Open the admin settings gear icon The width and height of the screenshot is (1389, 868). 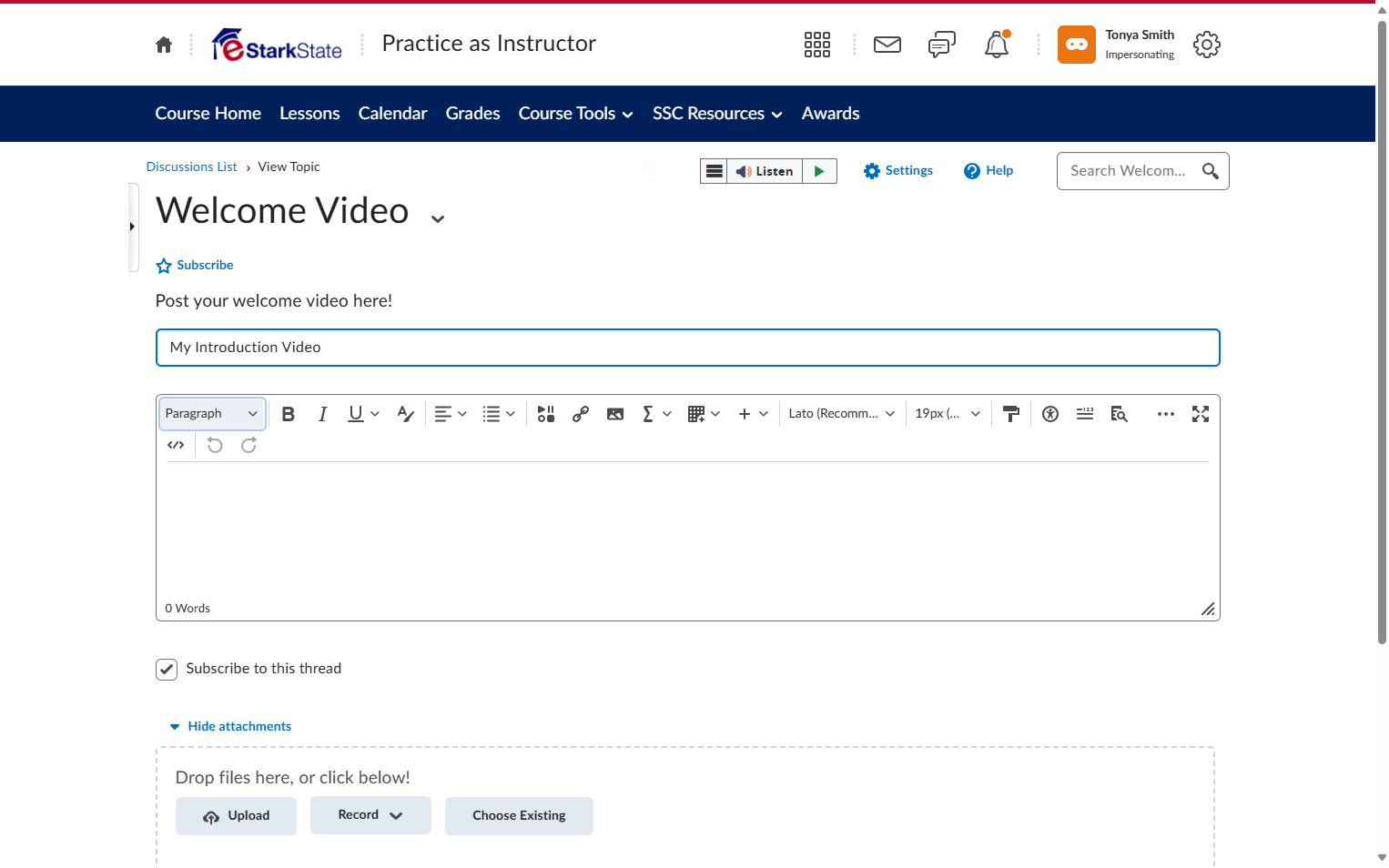[x=1207, y=45]
